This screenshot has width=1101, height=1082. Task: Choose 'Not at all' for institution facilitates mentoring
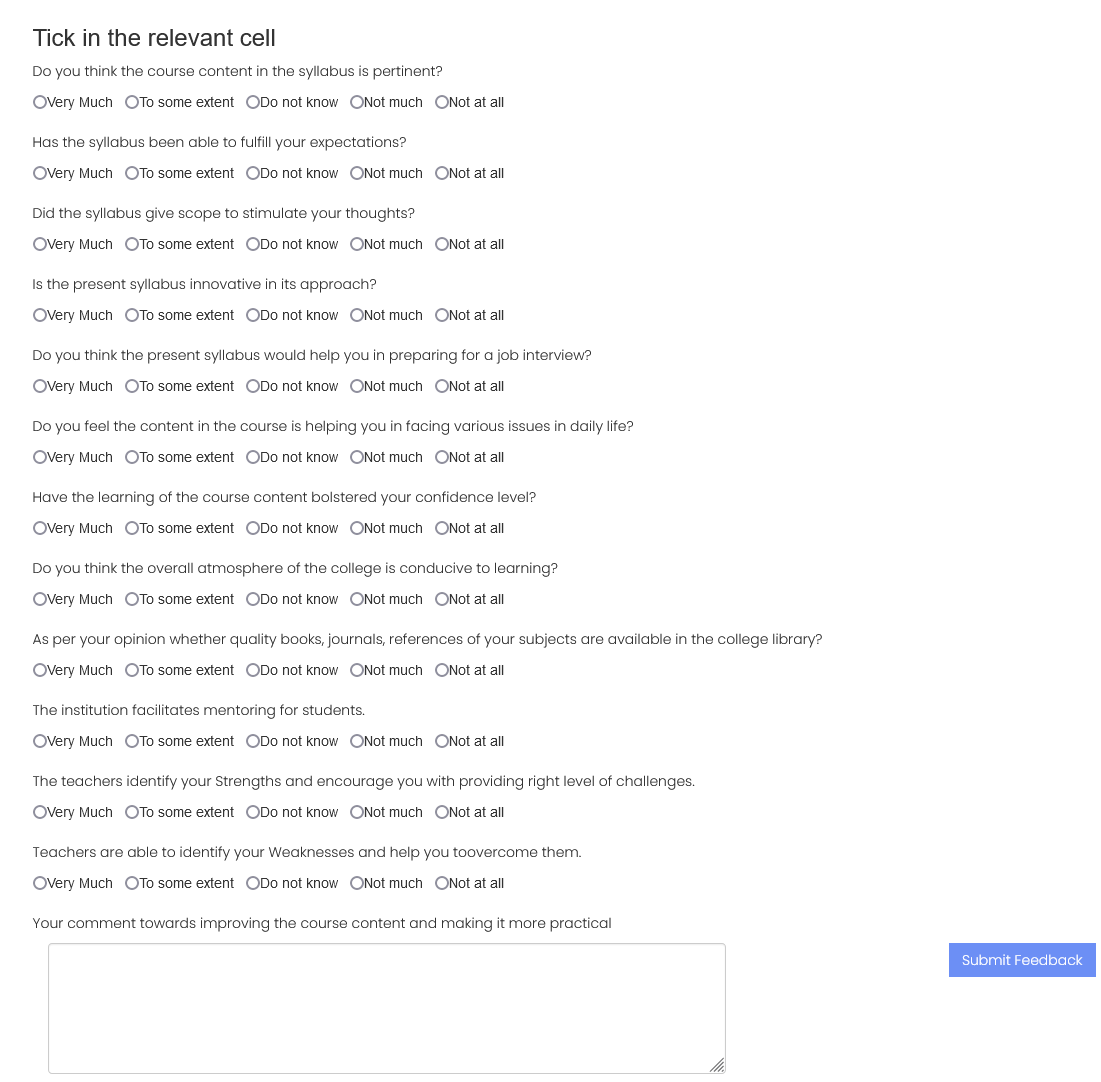coord(442,741)
